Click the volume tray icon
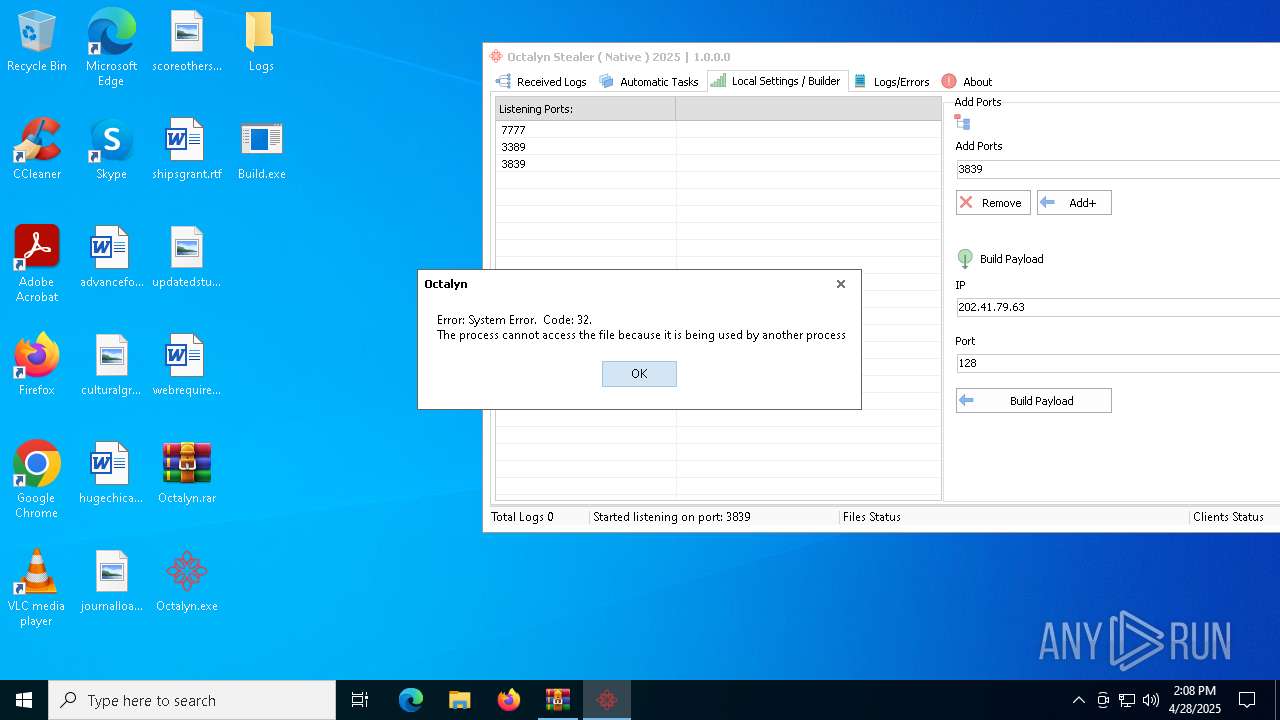 tap(1151, 700)
